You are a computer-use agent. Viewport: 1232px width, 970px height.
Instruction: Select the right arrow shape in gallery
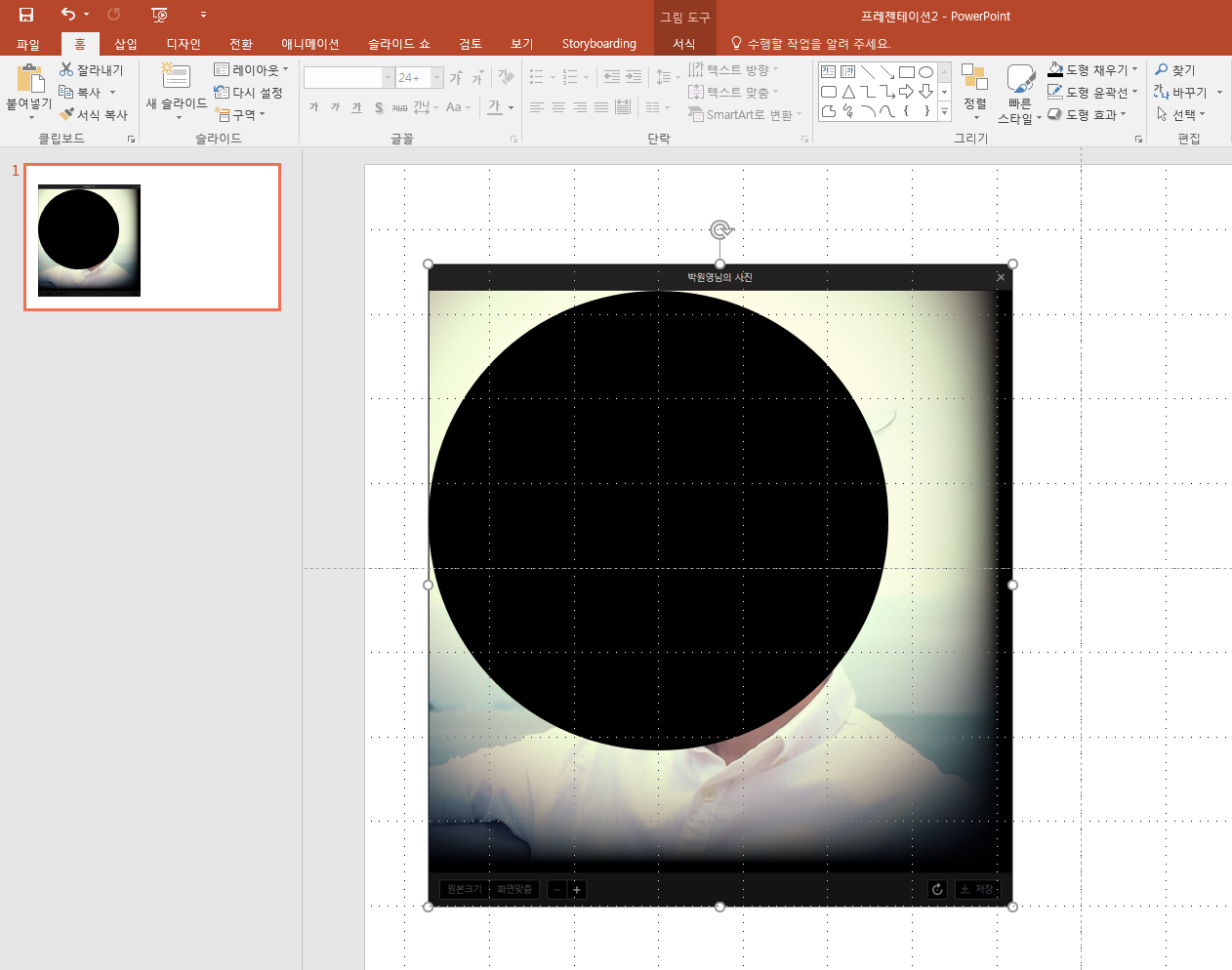click(x=906, y=92)
